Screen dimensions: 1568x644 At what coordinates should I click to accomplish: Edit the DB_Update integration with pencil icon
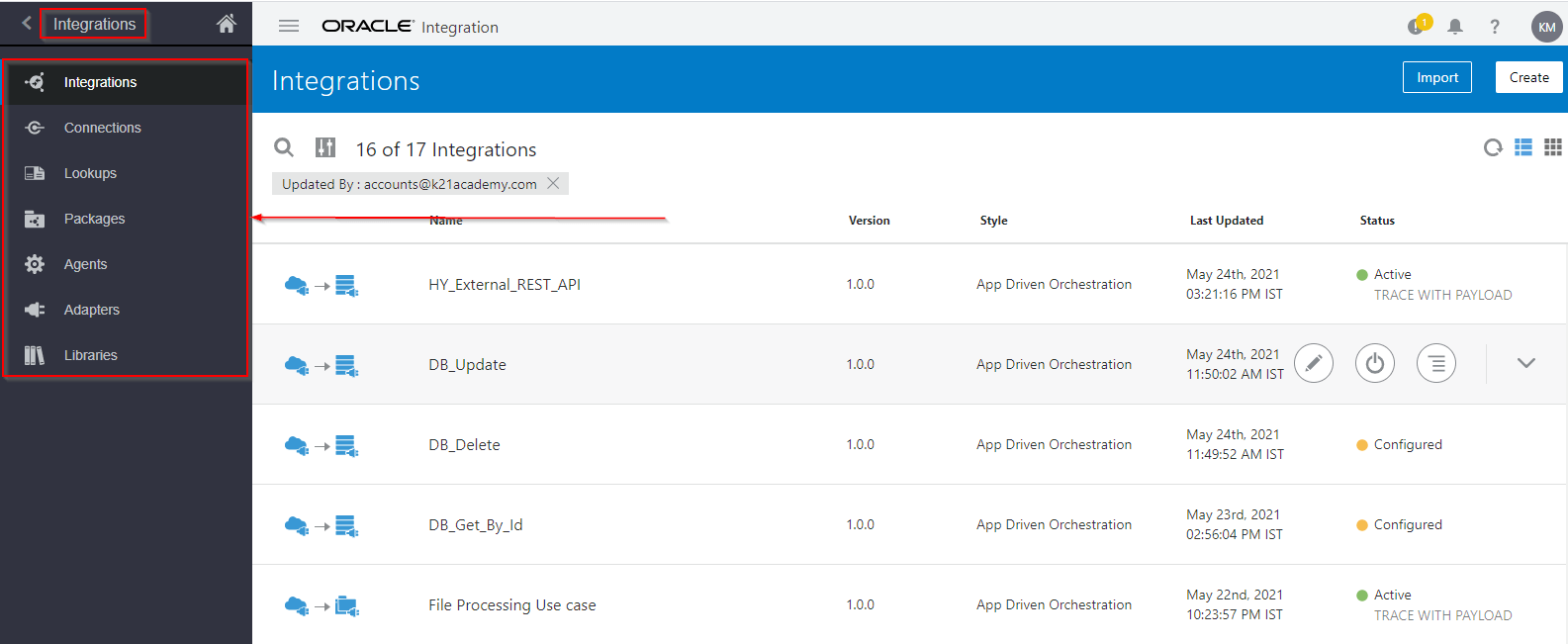1314,363
